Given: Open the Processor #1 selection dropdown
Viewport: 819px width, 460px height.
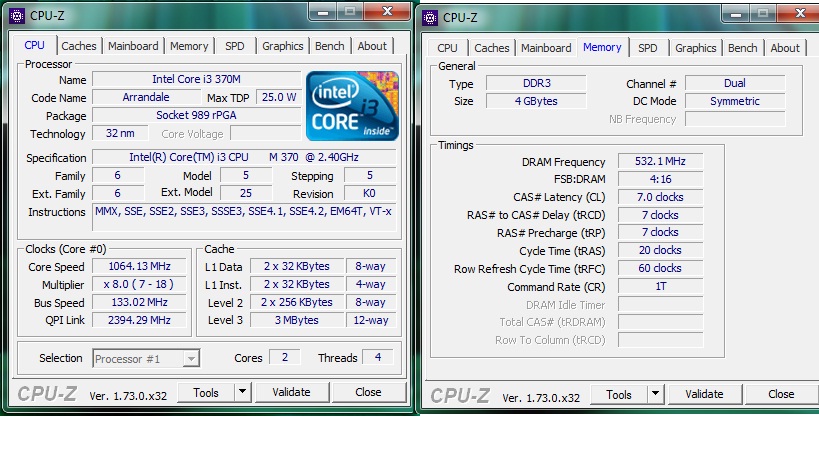Looking at the screenshot, I should pos(146,359).
